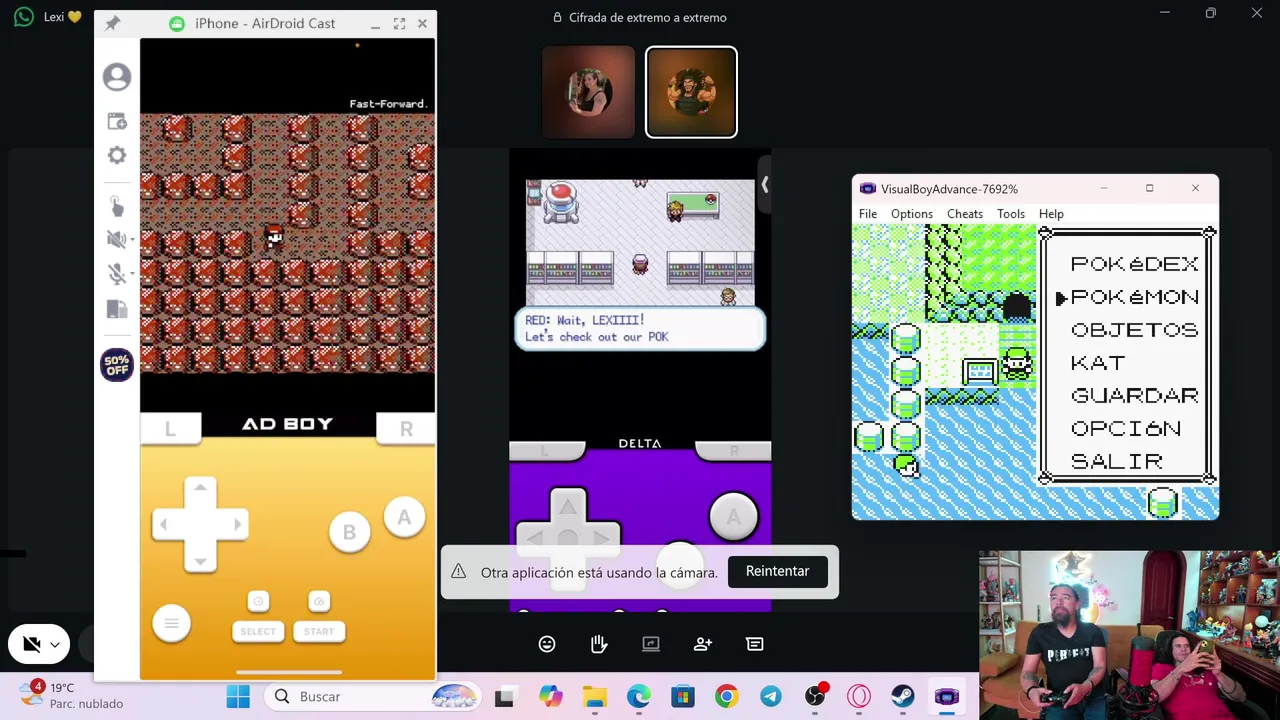Open Tools menu in VisualBoyAdvance

[1011, 214]
